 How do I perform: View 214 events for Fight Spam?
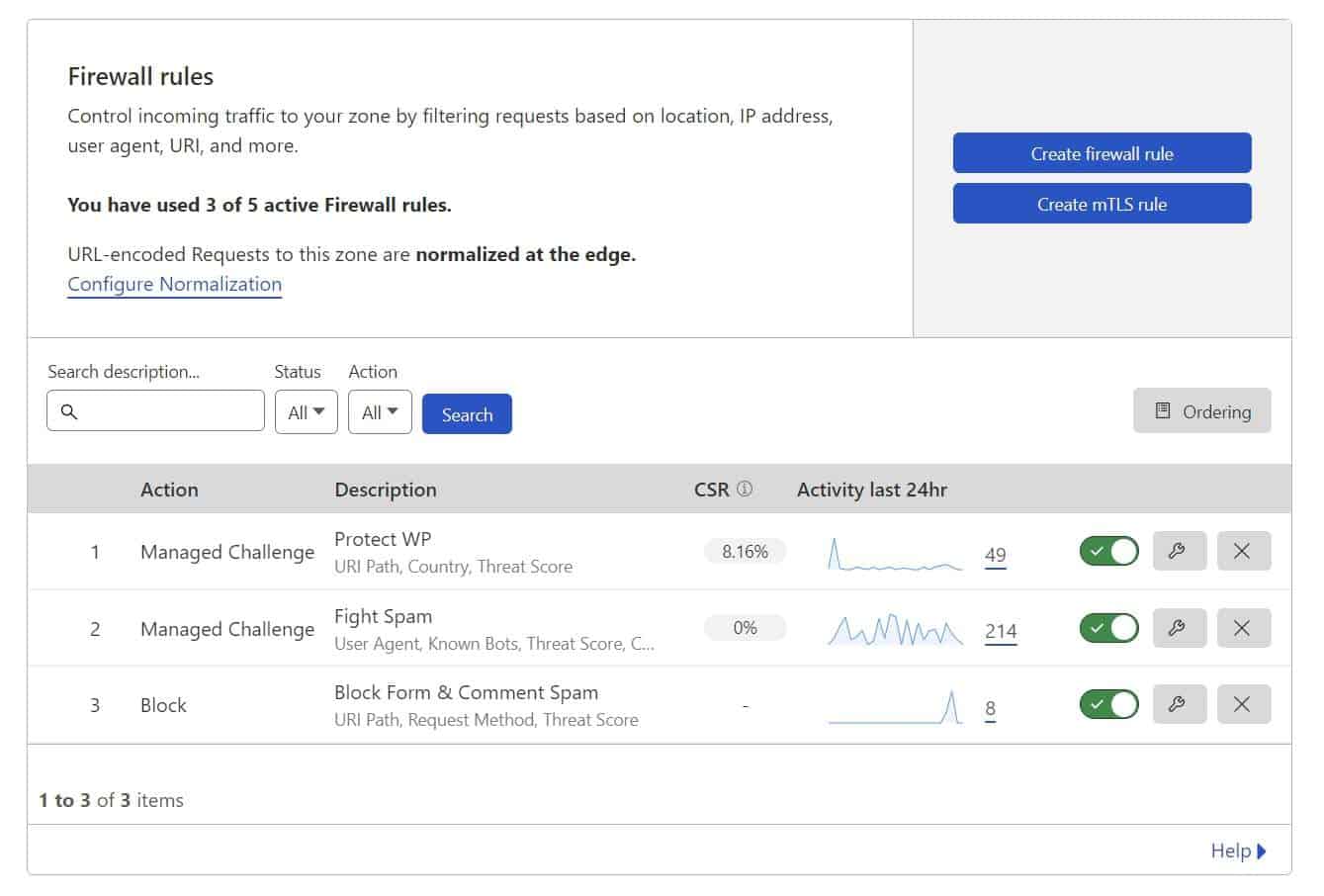click(x=1001, y=632)
